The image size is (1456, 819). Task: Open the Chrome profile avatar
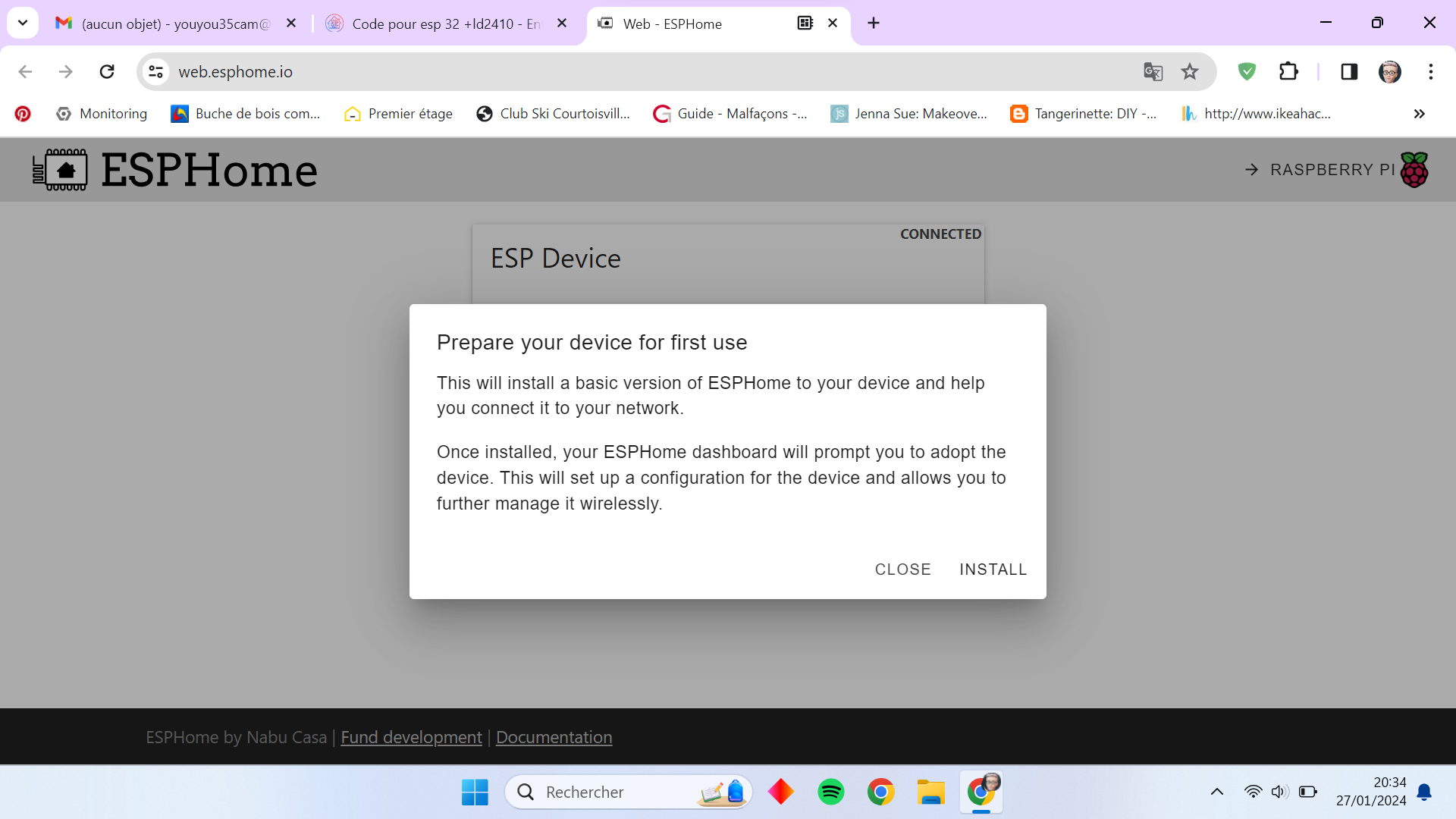click(x=1390, y=71)
